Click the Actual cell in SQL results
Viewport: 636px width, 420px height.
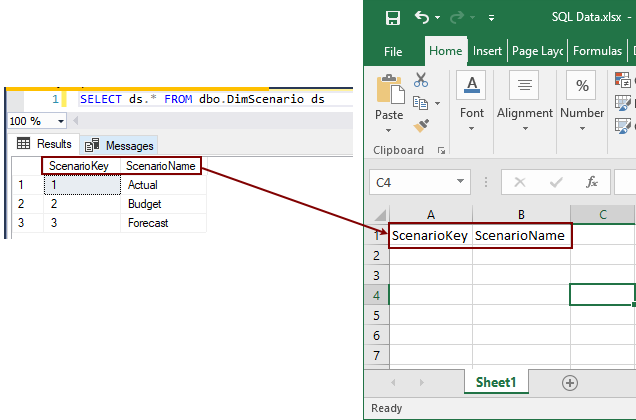163,185
